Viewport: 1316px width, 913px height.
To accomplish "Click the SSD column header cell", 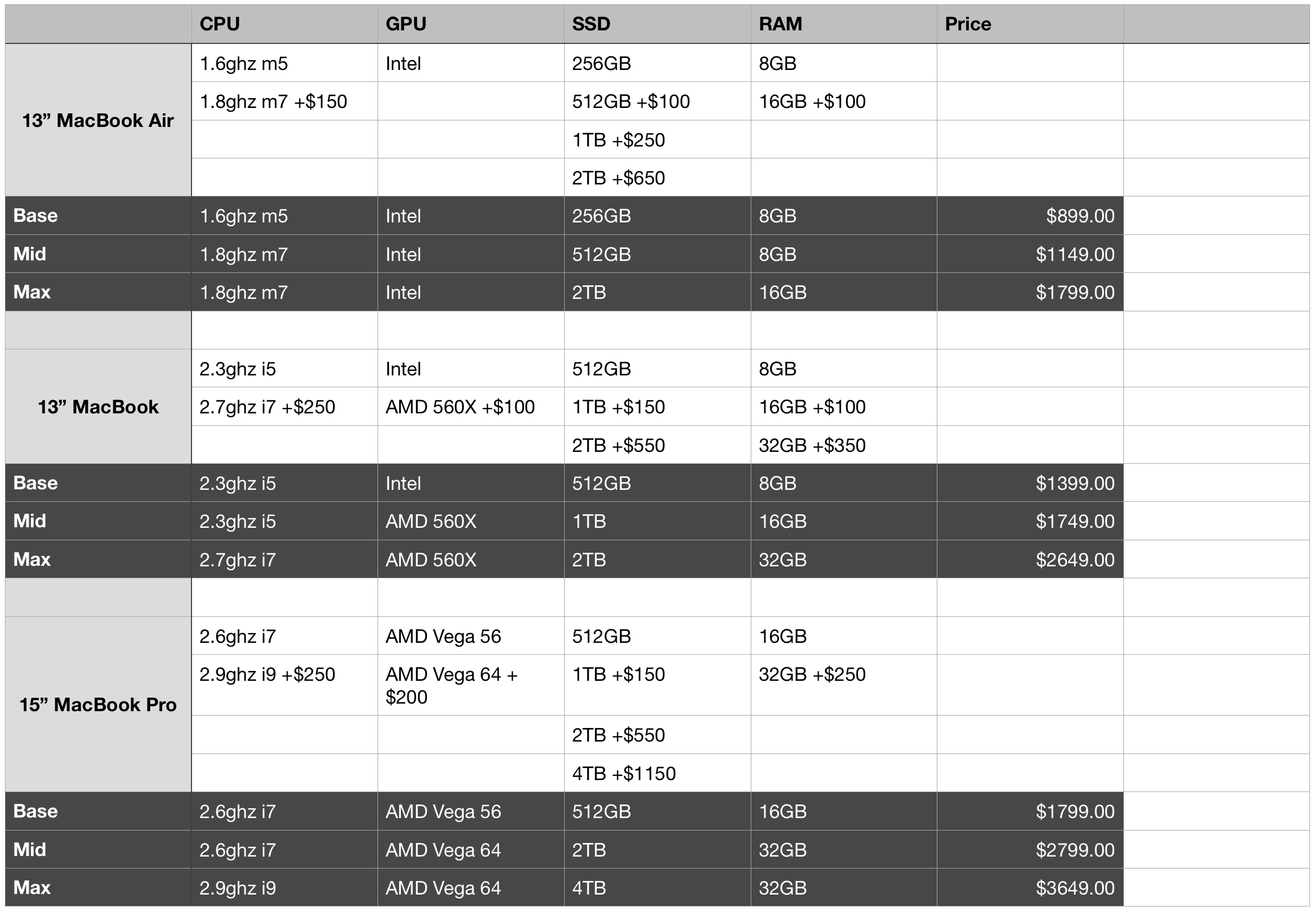I will [x=657, y=24].
